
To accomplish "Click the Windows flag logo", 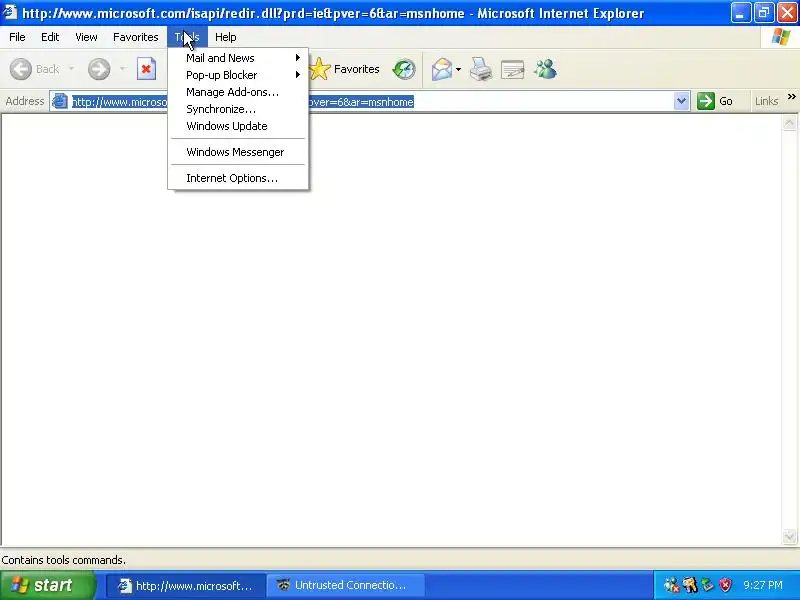I will click(x=781, y=37).
